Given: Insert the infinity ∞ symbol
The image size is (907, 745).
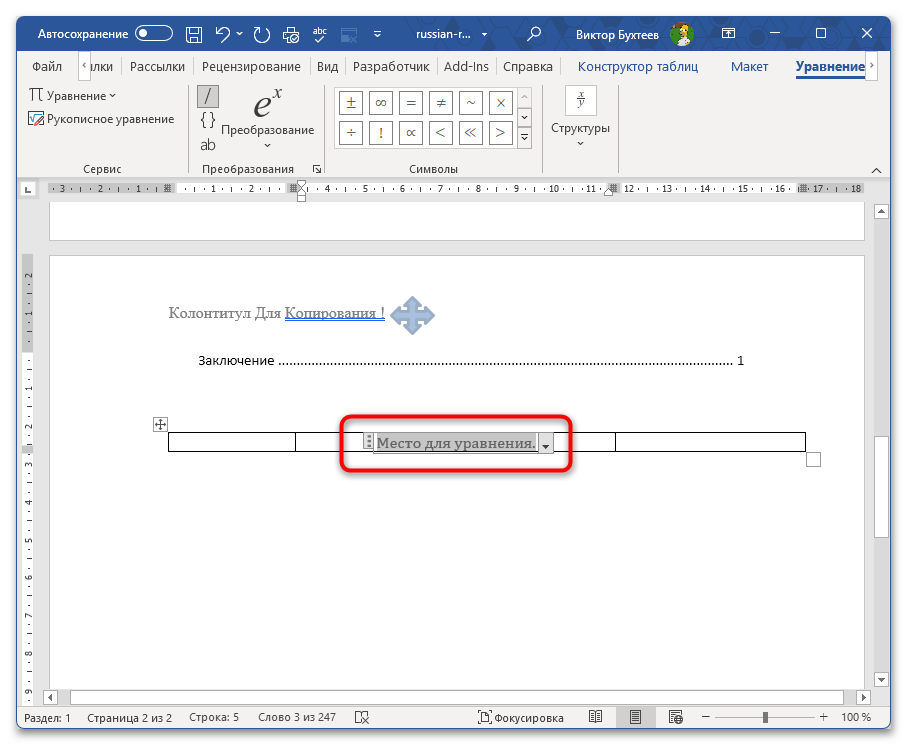Looking at the screenshot, I should [x=381, y=103].
